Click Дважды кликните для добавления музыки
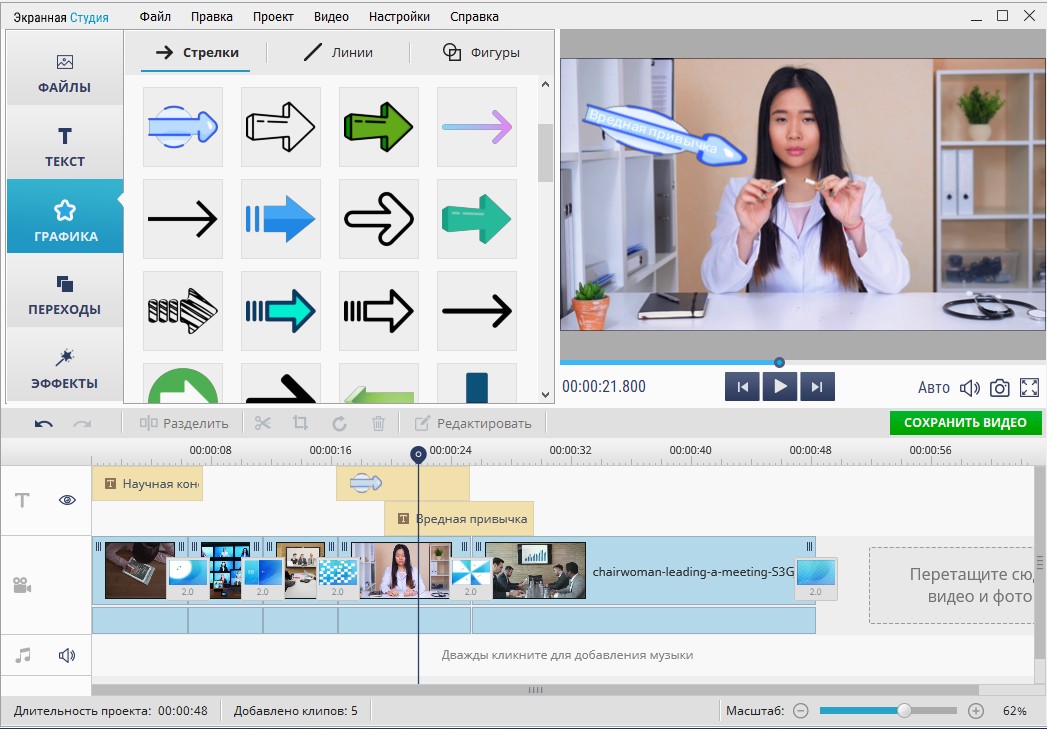1047x729 pixels. (x=567, y=655)
